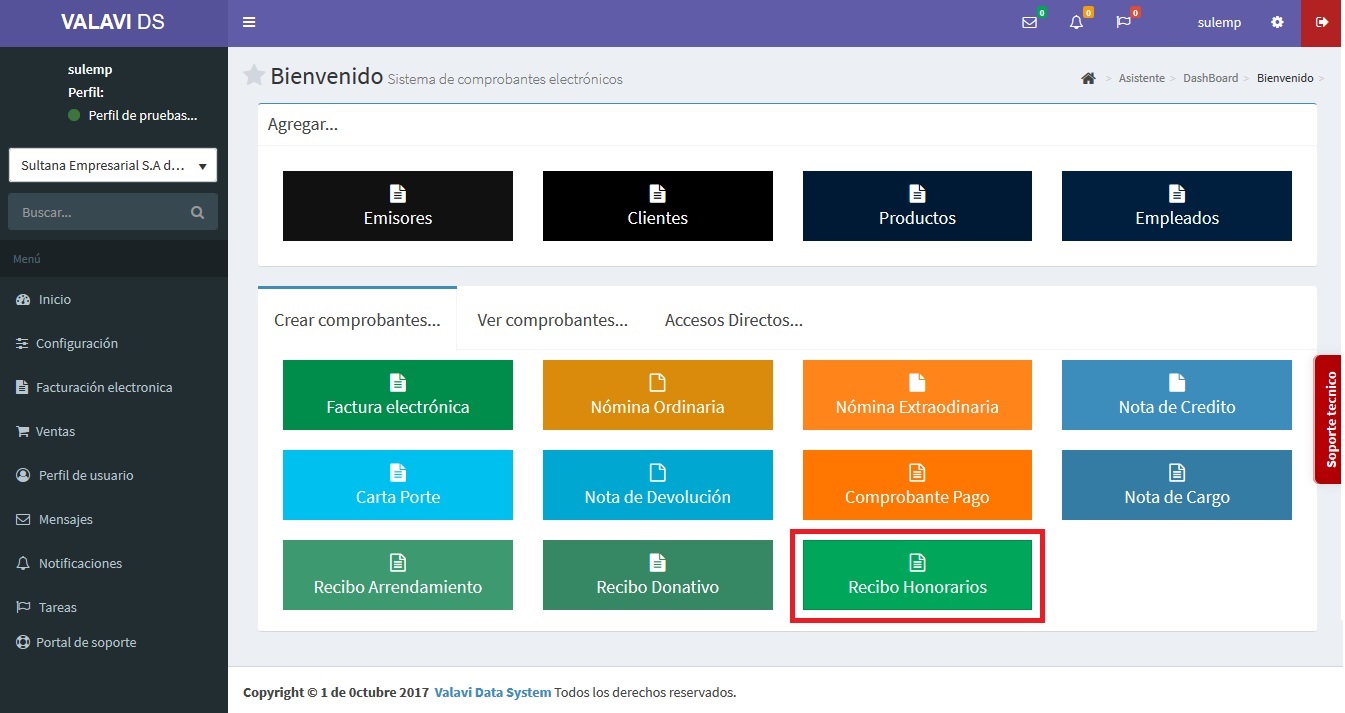
Task: Switch to the Ver comprobantes tab
Action: click(552, 320)
